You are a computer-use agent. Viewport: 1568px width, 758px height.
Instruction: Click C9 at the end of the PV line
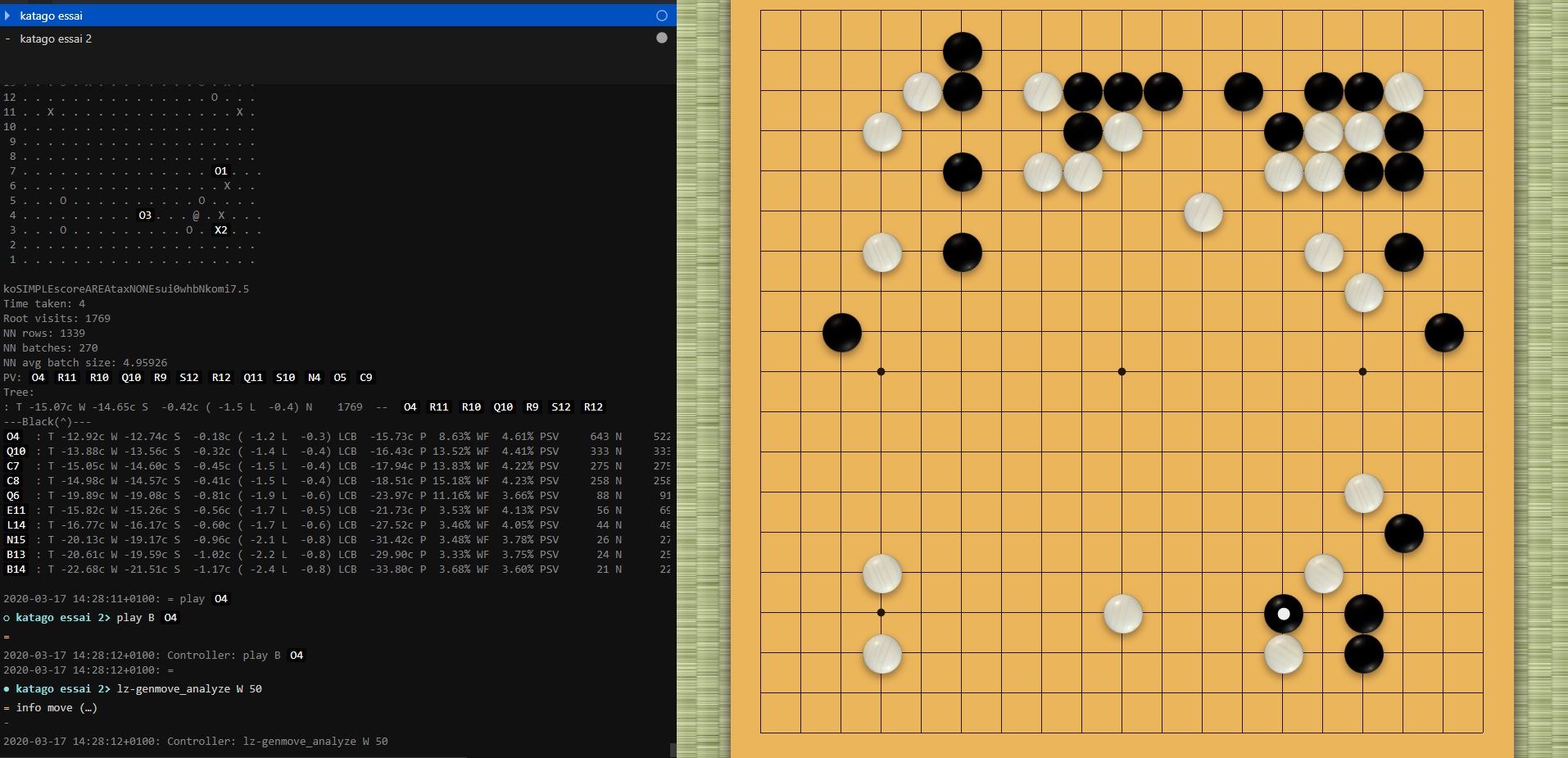[365, 378]
